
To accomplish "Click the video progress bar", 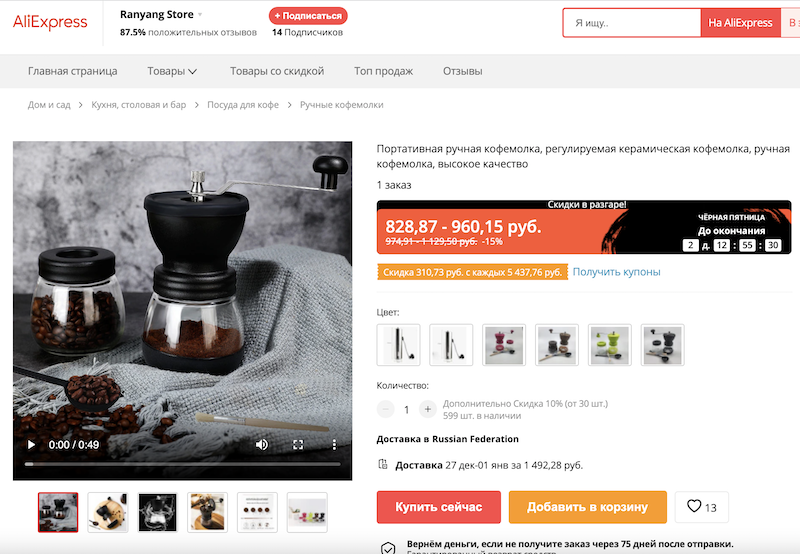I will [182, 464].
